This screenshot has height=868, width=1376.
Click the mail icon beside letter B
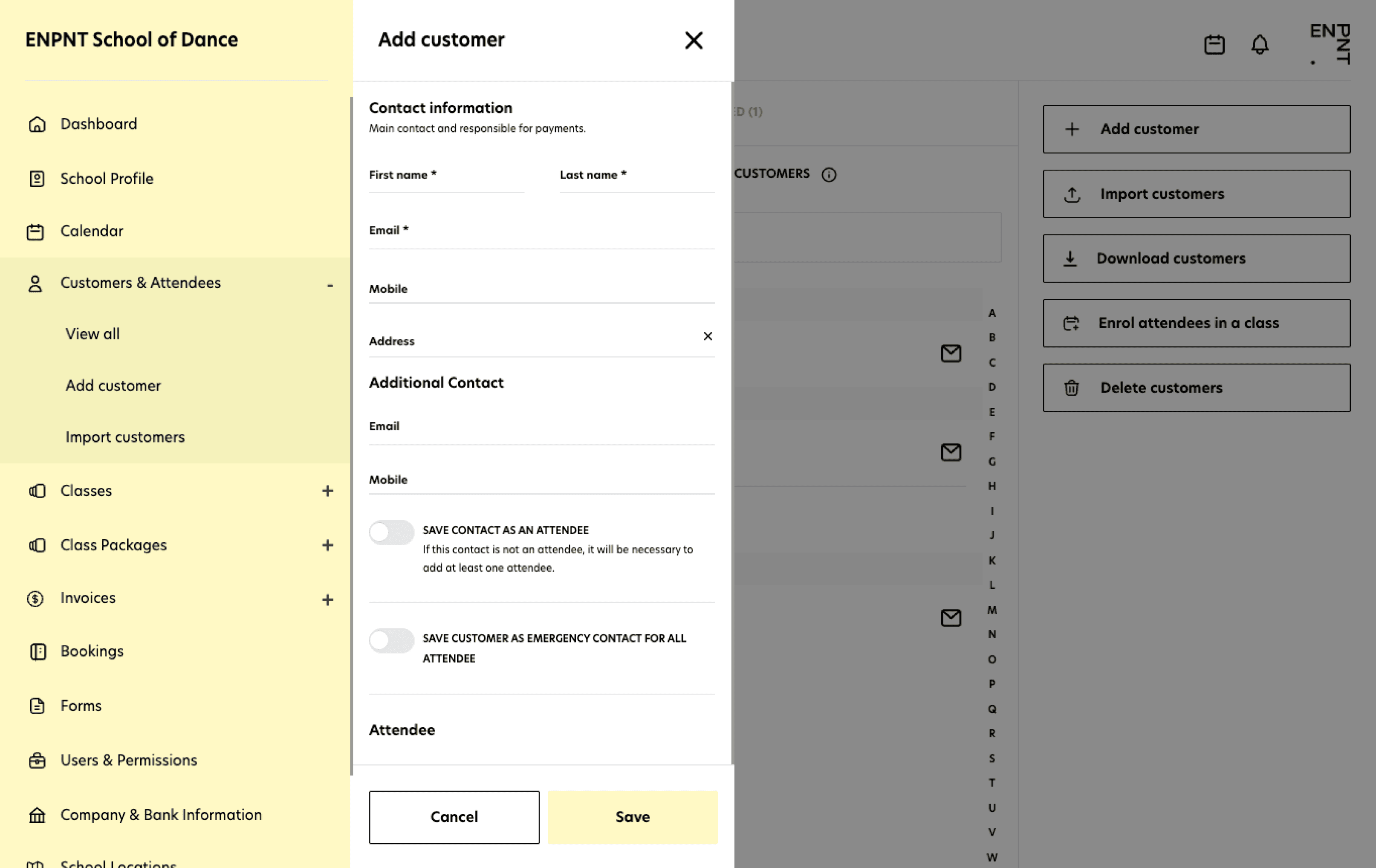tap(951, 353)
